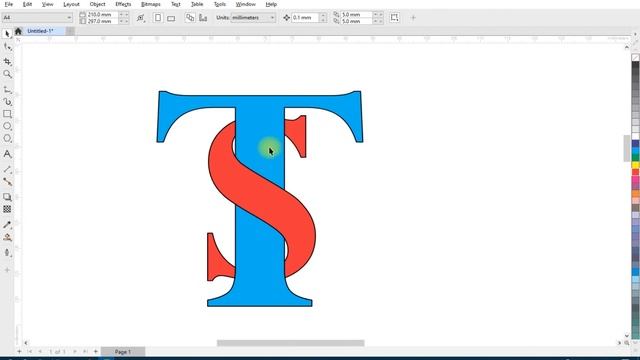Click the nudge distance 0.1 mm field
This screenshot has height=360, width=640.
(306, 18)
